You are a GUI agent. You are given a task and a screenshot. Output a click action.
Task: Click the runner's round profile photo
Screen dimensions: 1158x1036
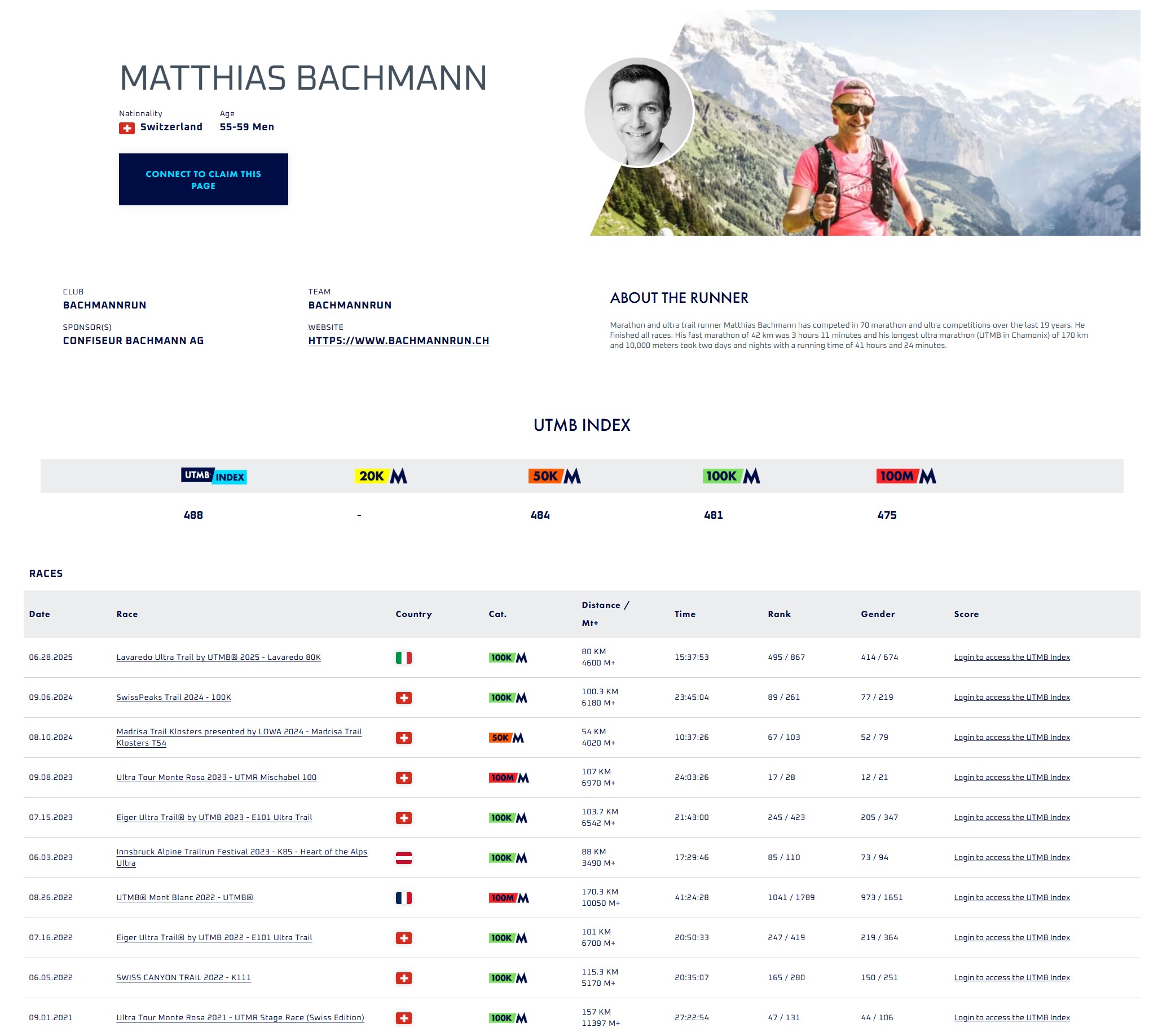638,112
